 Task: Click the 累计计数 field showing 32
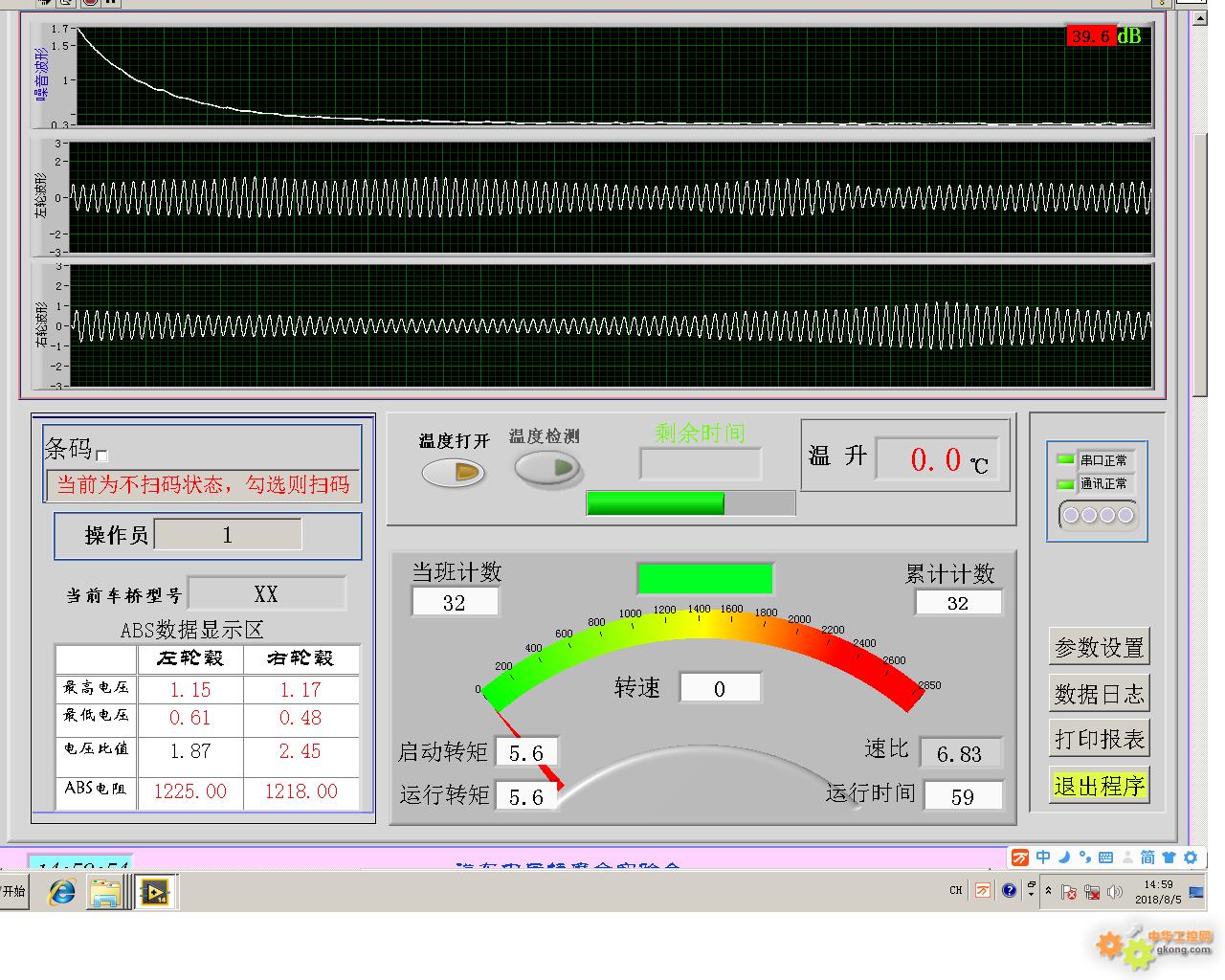[x=958, y=603]
